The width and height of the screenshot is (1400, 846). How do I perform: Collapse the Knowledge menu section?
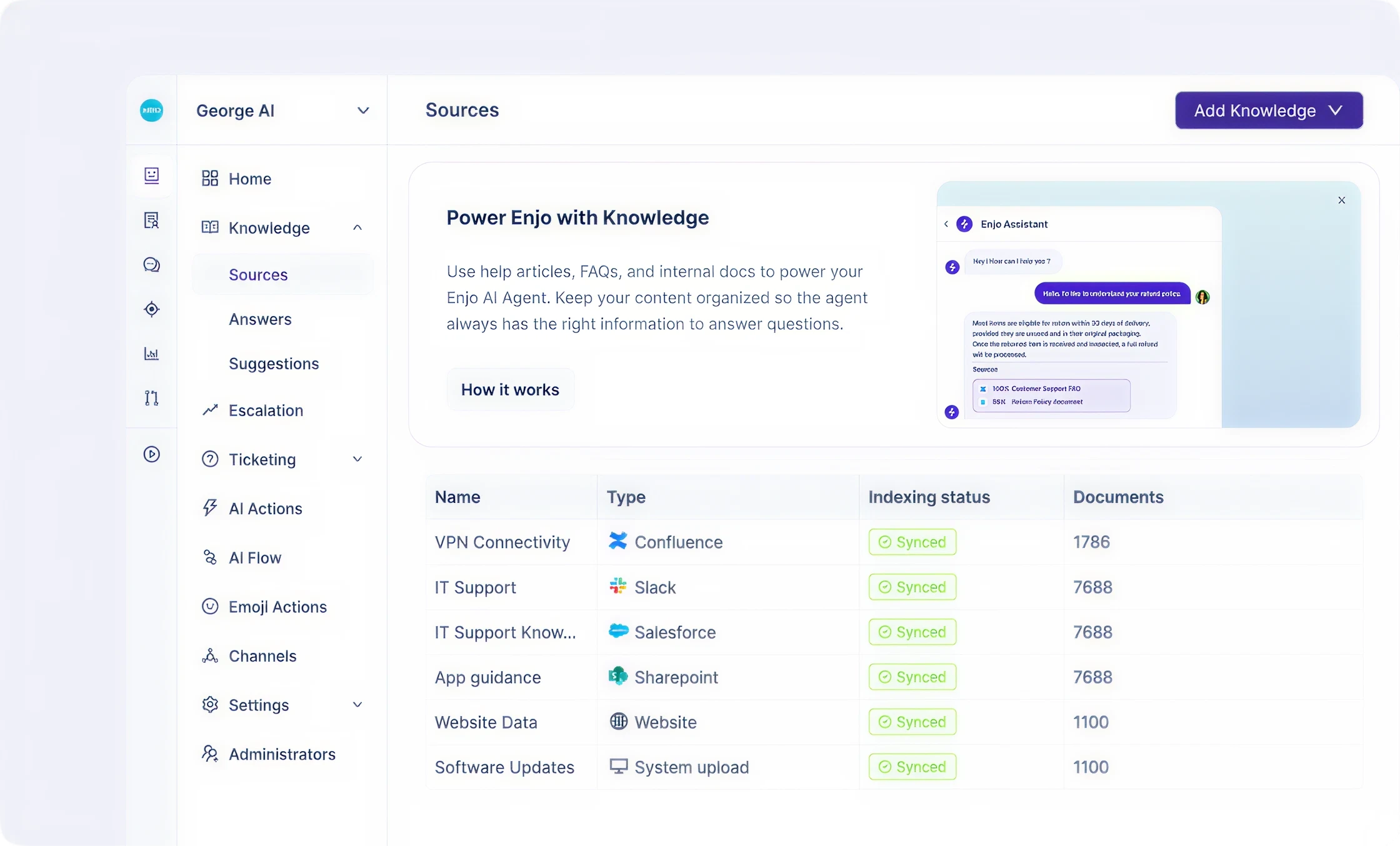pos(357,227)
